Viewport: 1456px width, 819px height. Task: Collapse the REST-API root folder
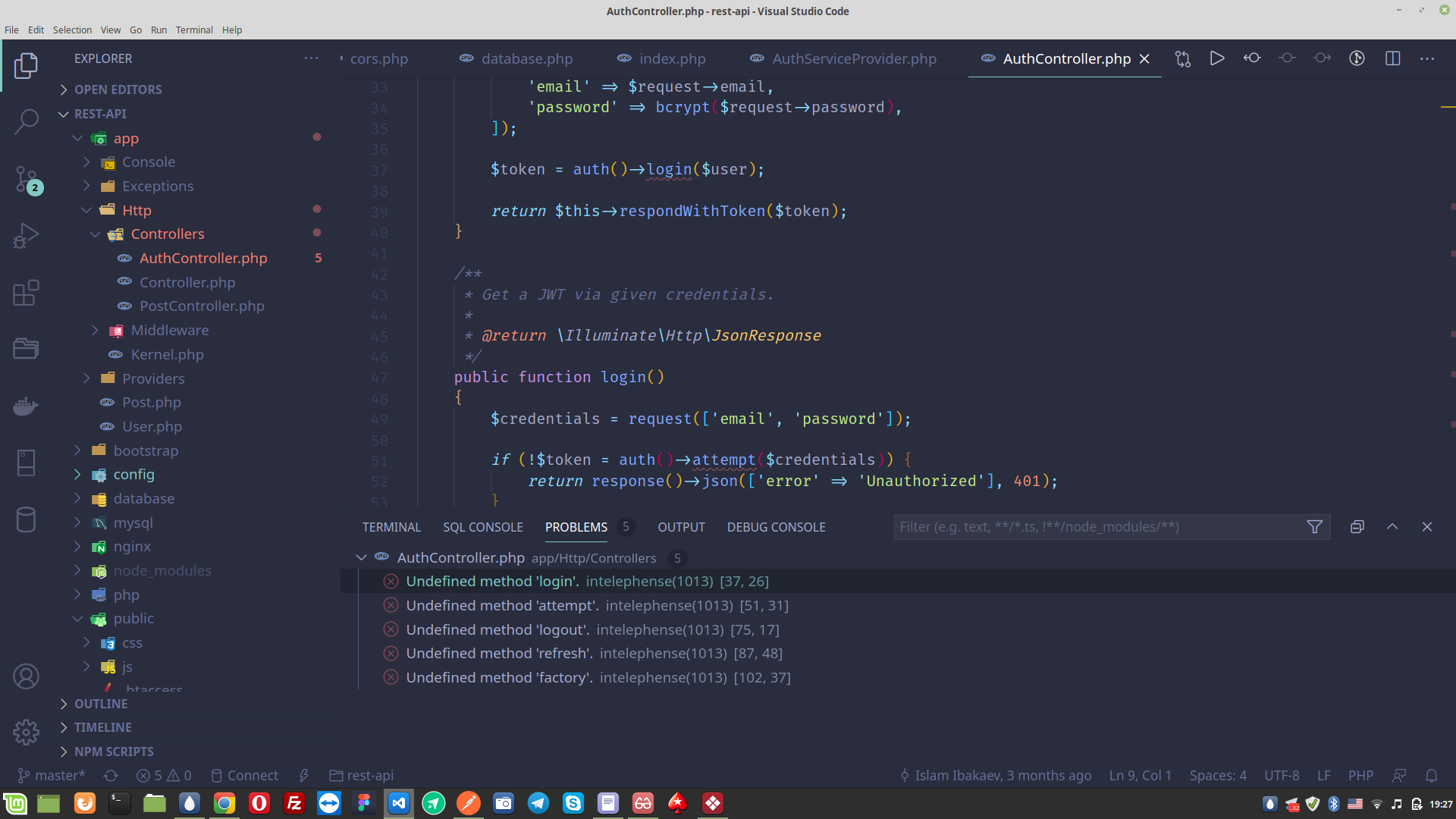(100, 114)
